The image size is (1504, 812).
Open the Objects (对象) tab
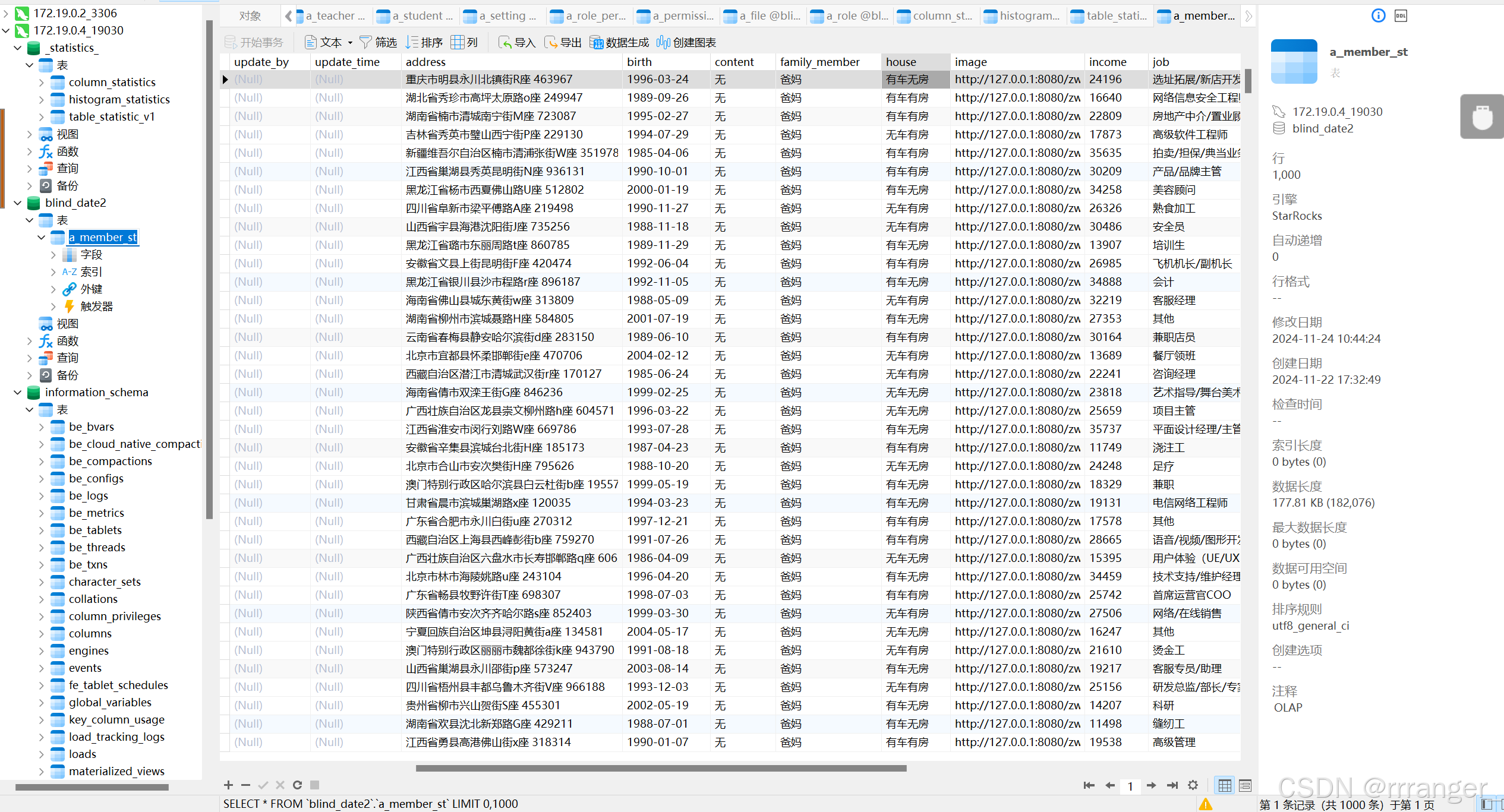click(x=250, y=16)
